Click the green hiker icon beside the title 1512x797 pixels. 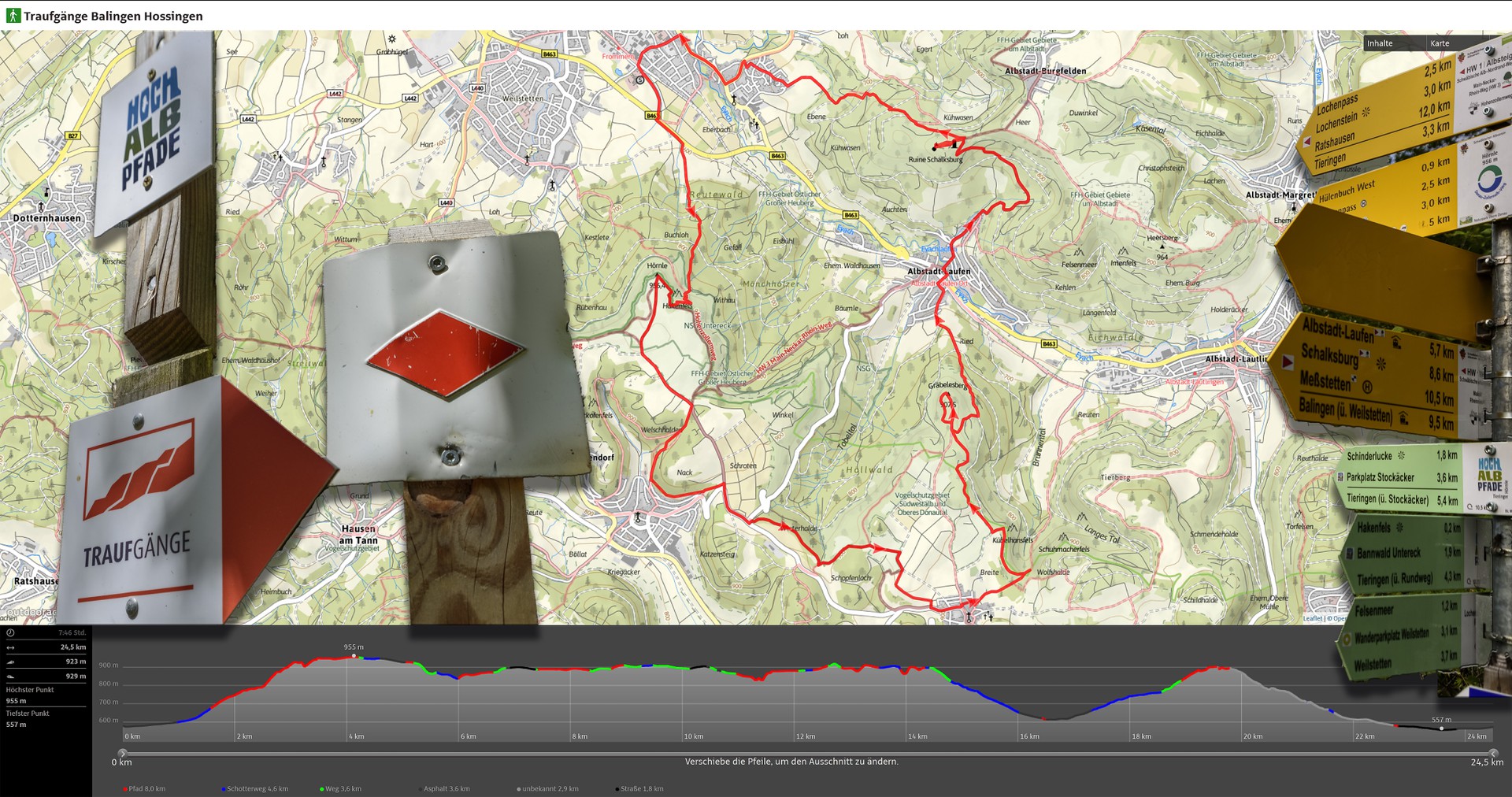point(13,16)
